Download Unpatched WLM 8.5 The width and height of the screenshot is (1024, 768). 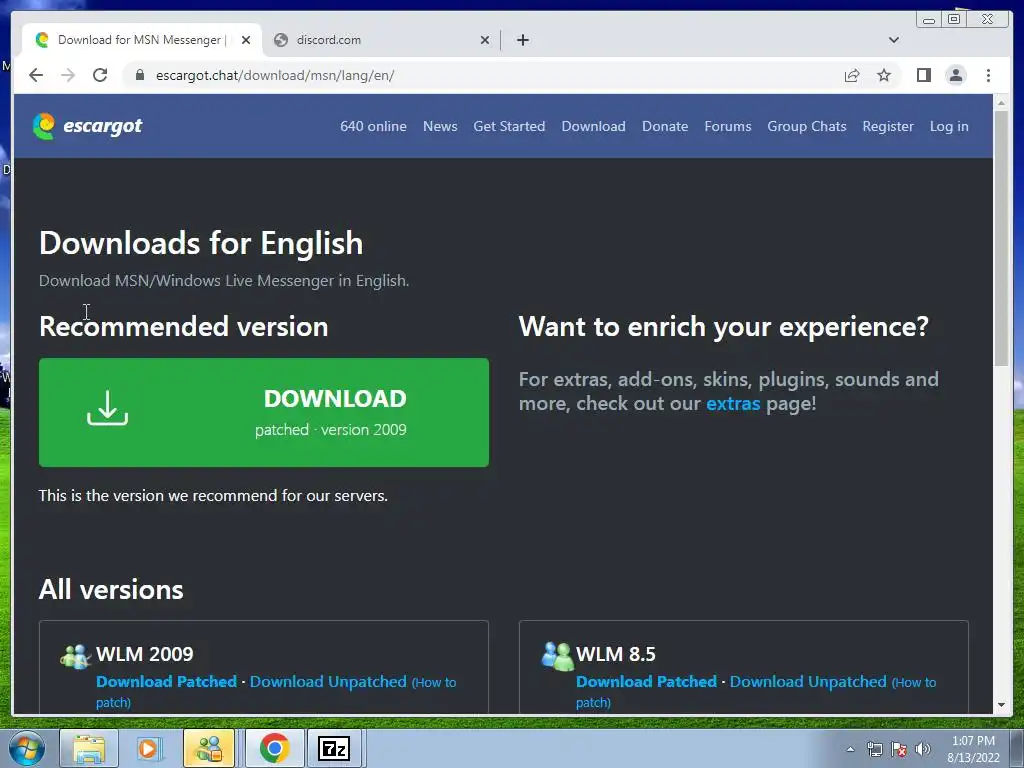pos(808,681)
